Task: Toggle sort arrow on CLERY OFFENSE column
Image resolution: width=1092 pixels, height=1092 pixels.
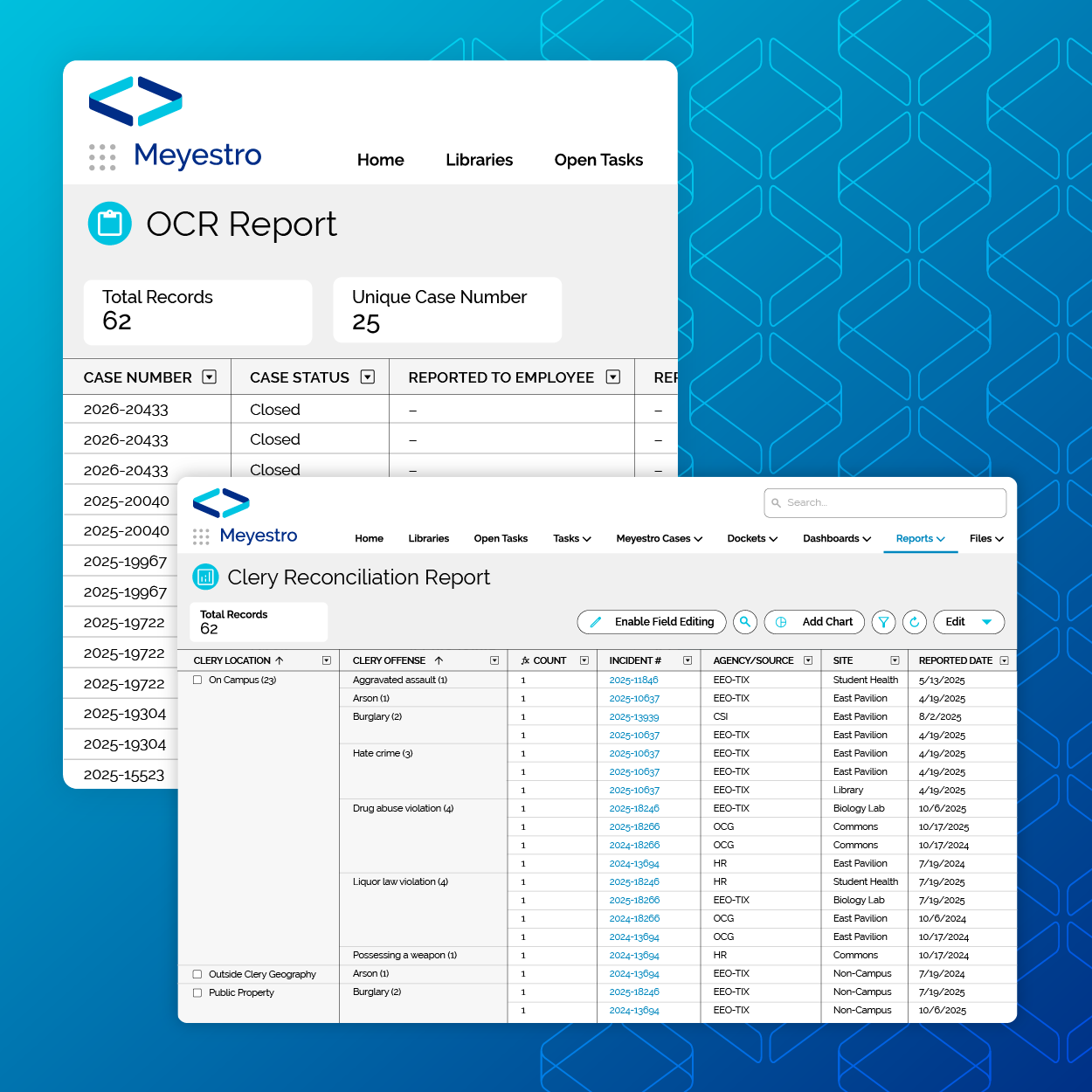Action: [439, 660]
